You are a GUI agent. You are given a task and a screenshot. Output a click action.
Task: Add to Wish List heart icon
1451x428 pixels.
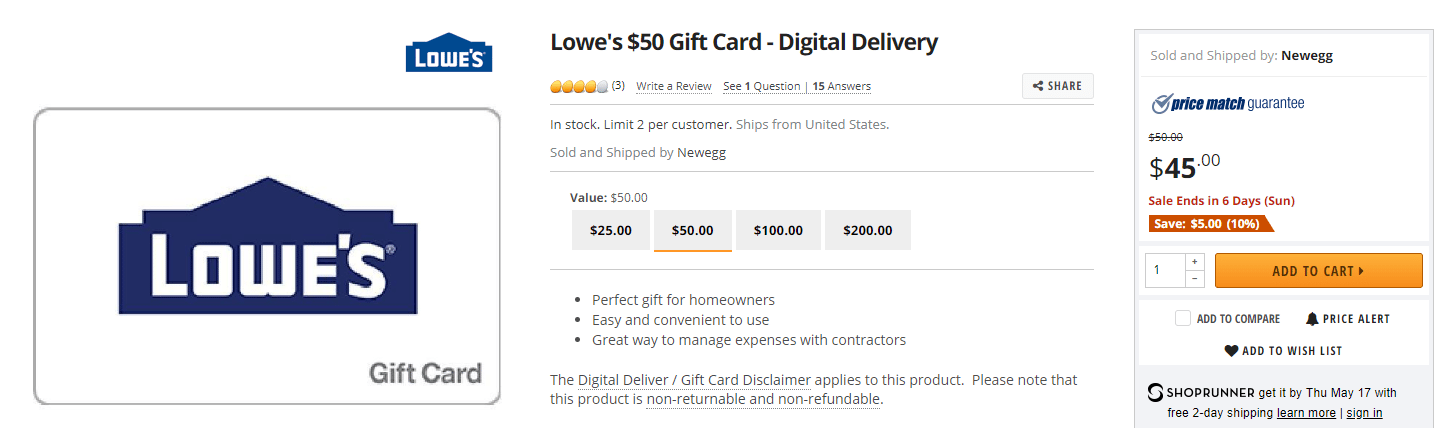tap(1231, 351)
